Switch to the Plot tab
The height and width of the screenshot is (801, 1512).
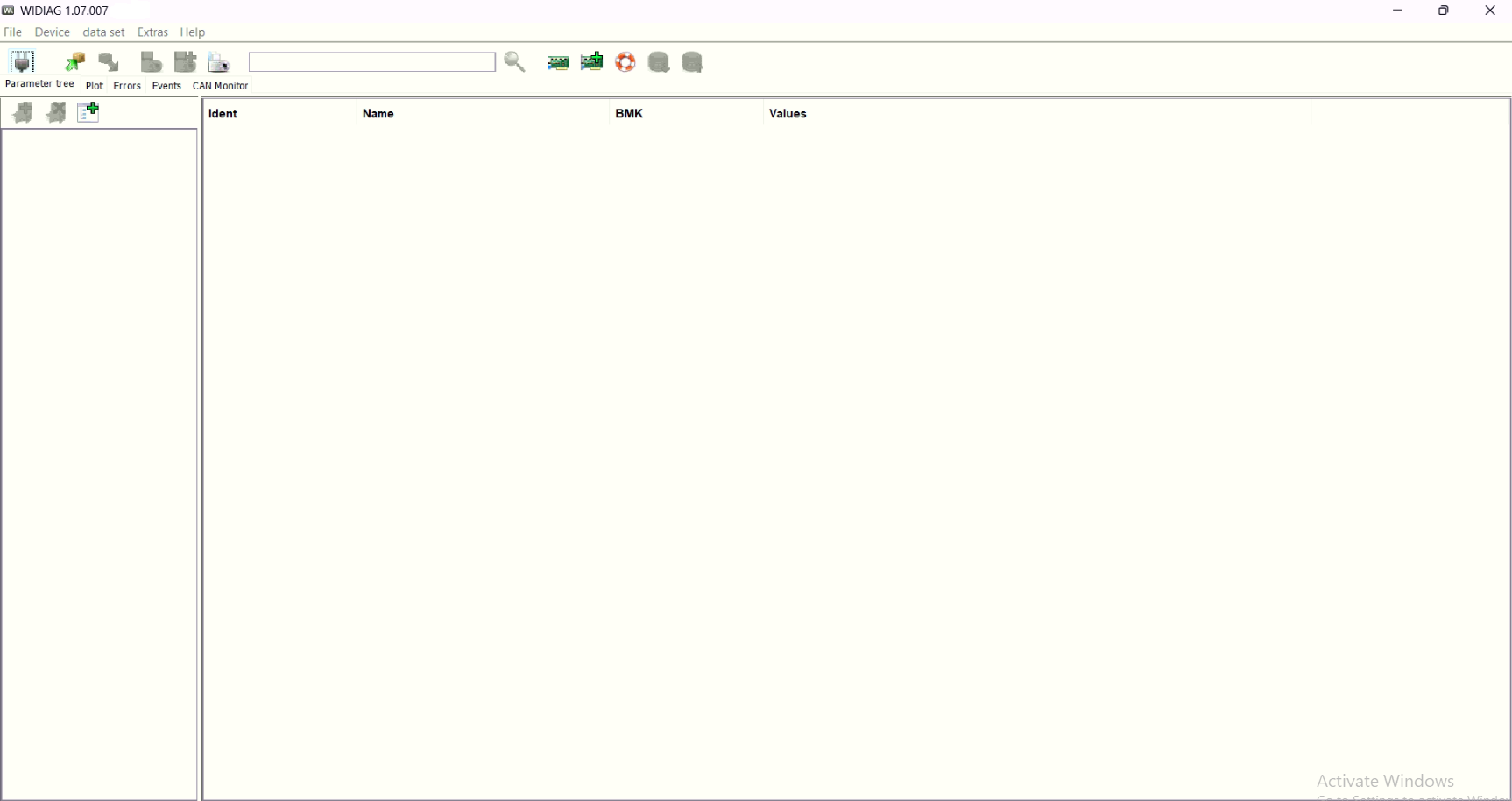pyautogui.click(x=95, y=86)
